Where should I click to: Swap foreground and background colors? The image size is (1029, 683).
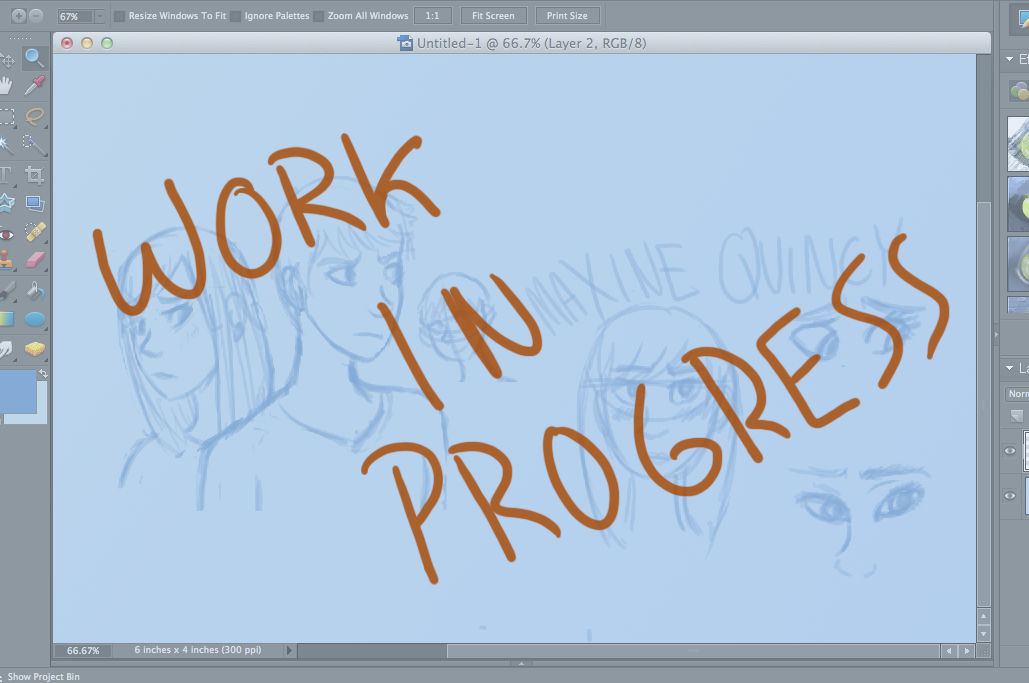43,373
